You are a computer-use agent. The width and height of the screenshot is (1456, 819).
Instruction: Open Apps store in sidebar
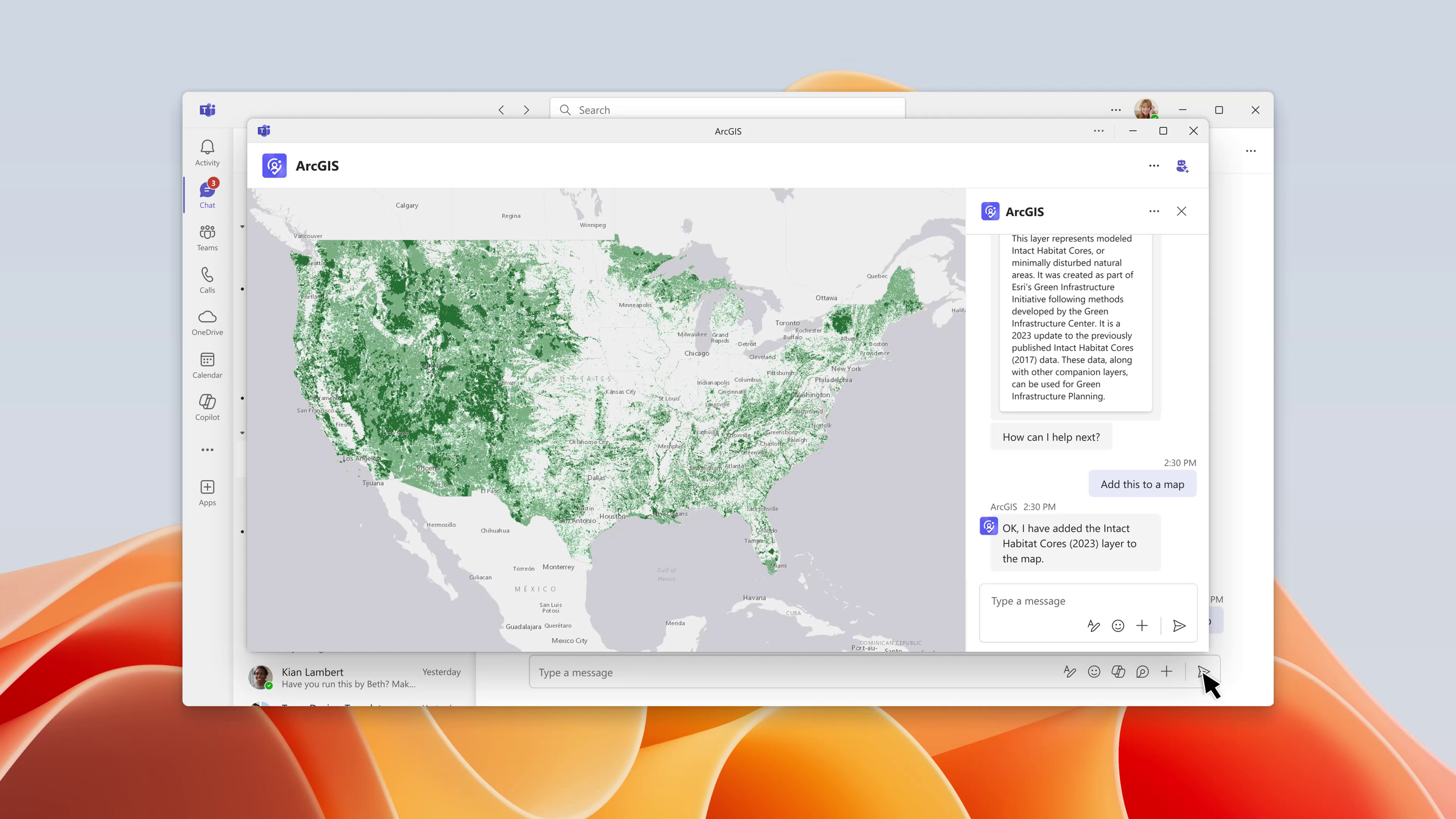tap(207, 493)
